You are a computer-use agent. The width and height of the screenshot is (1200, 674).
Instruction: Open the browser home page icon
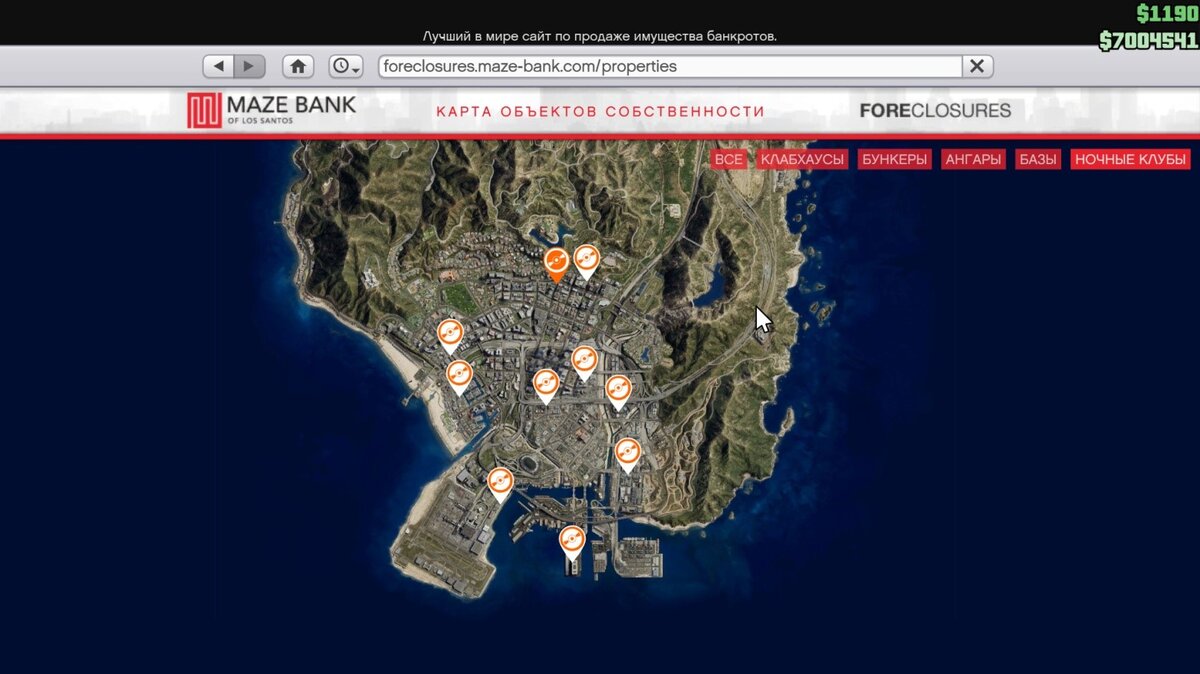298,66
